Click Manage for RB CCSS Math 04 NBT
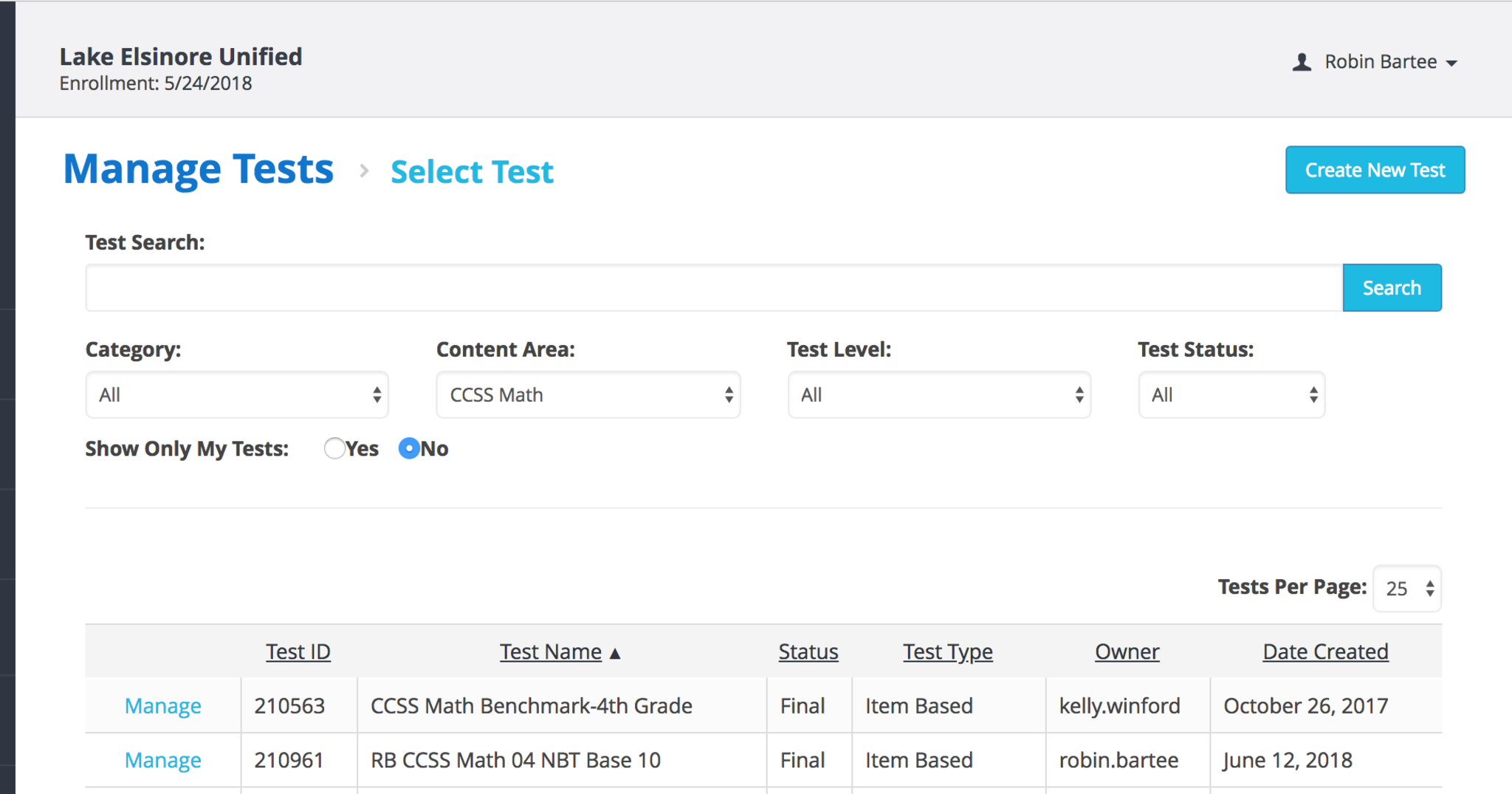 [163, 761]
